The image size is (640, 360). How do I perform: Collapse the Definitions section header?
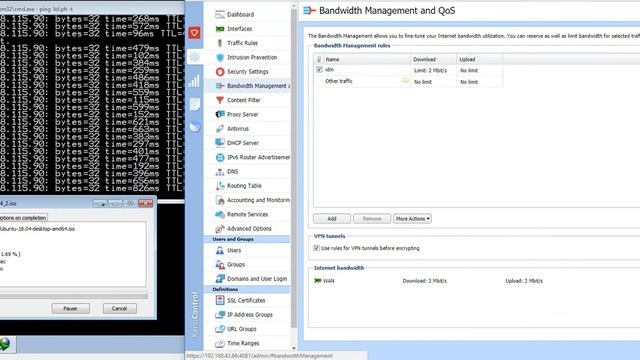[247, 289]
